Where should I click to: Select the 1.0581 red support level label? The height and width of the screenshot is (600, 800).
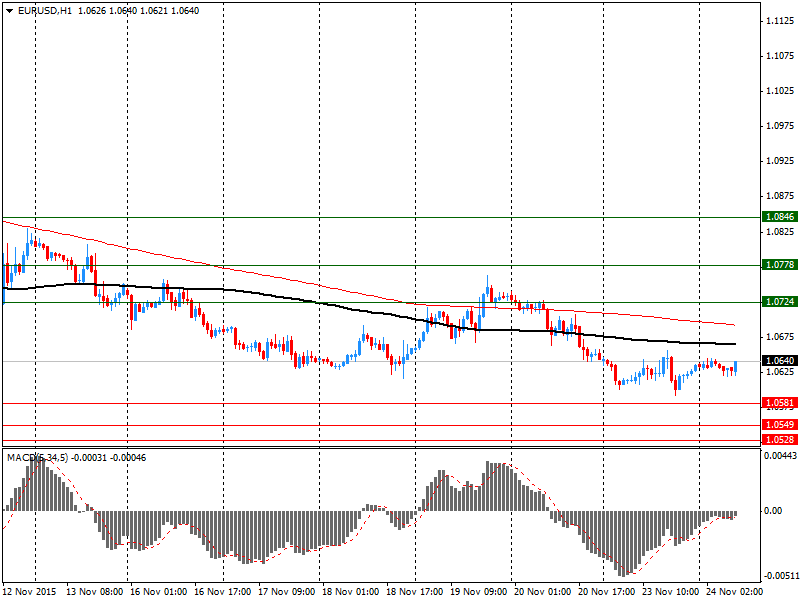tap(780, 403)
